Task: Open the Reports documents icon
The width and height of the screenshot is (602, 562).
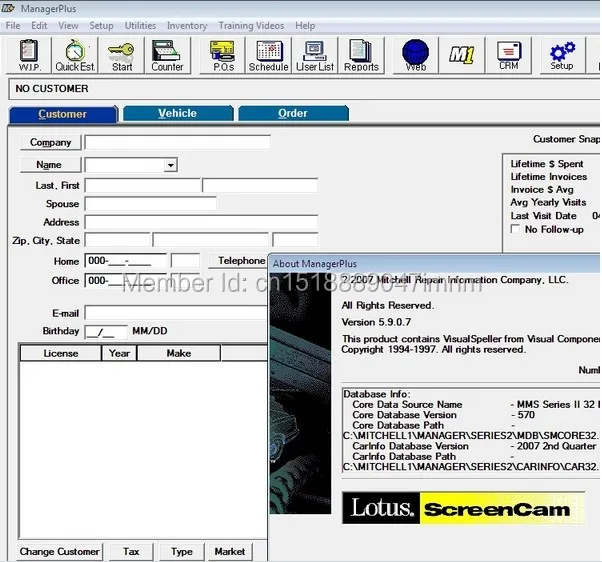Action: point(361,55)
